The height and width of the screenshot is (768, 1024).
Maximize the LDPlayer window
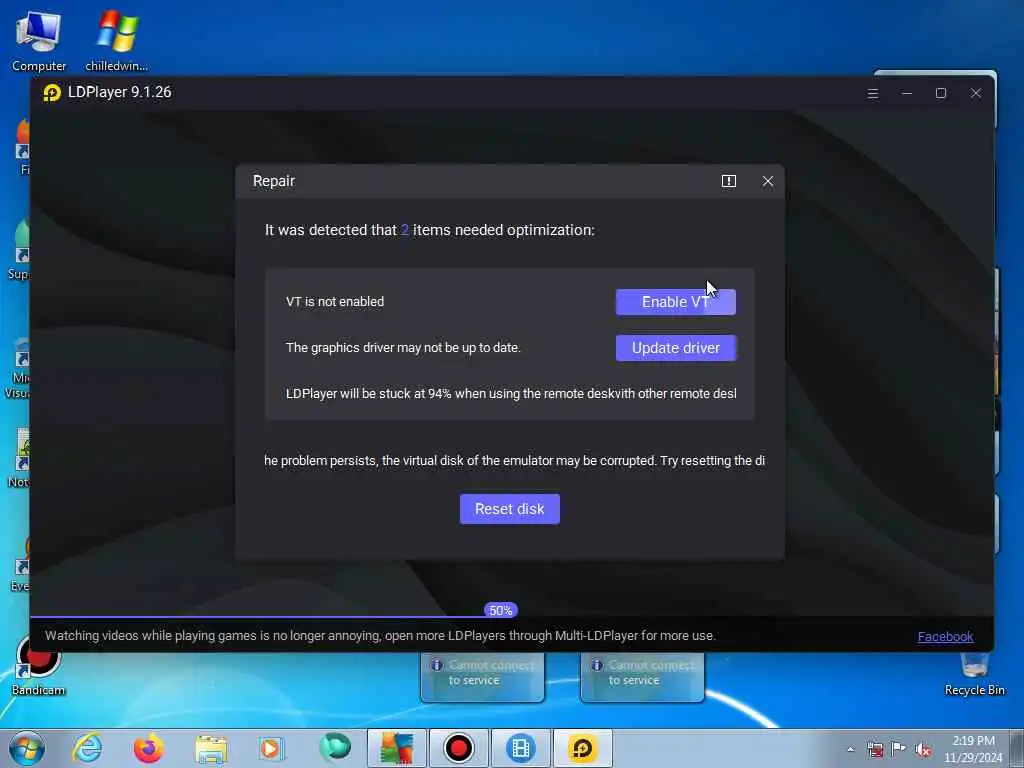pyautogui.click(x=940, y=93)
